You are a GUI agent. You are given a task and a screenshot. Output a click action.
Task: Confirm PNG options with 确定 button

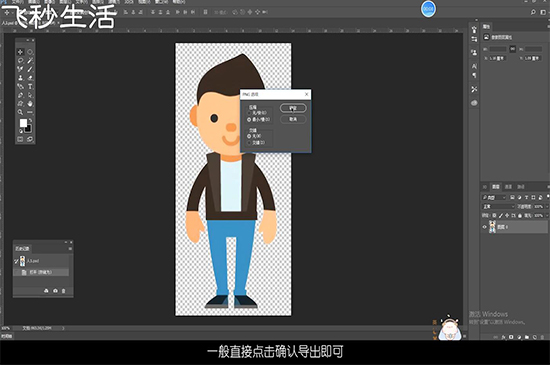293,108
